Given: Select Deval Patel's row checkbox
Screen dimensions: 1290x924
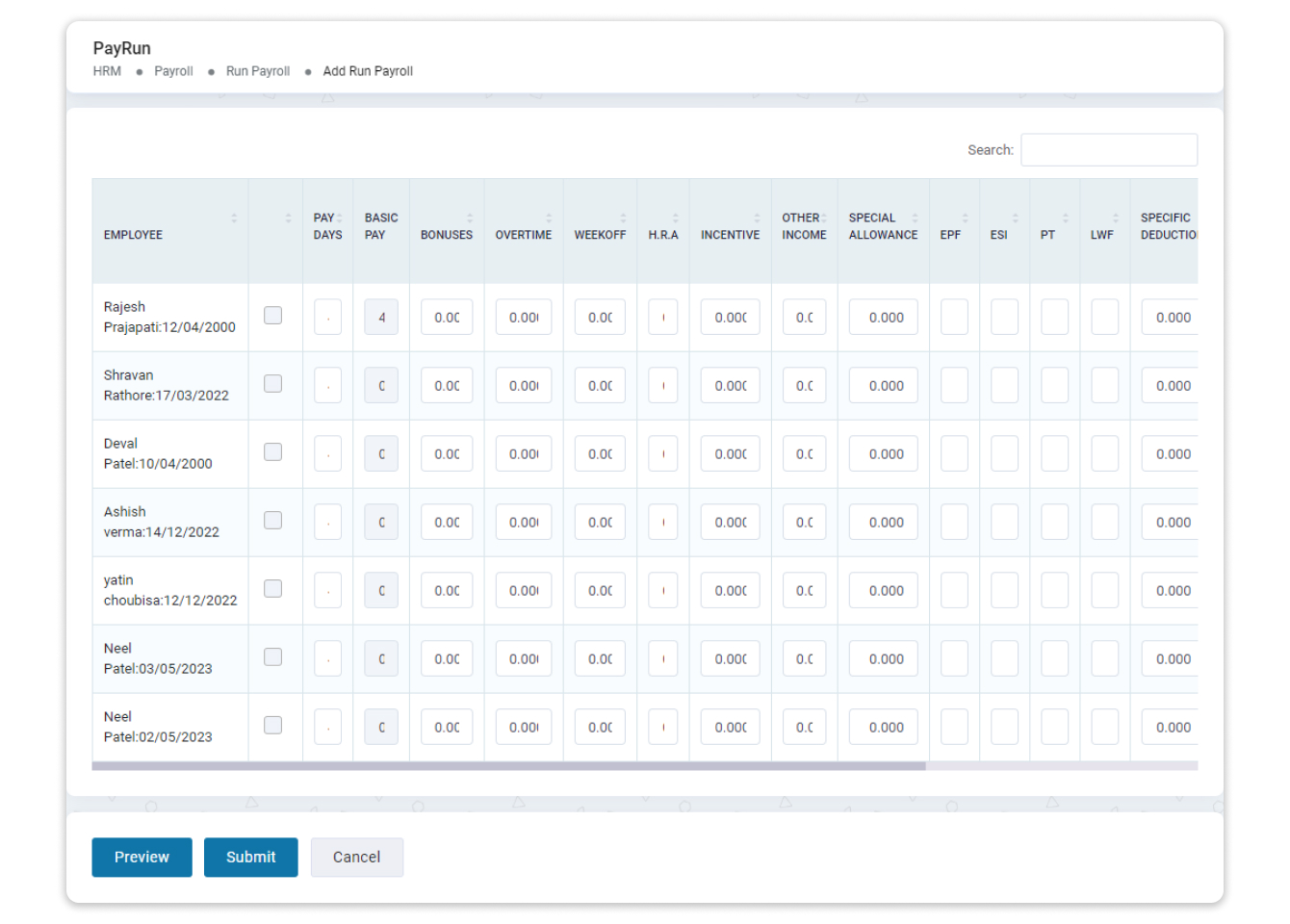Looking at the screenshot, I should (273, 452).
